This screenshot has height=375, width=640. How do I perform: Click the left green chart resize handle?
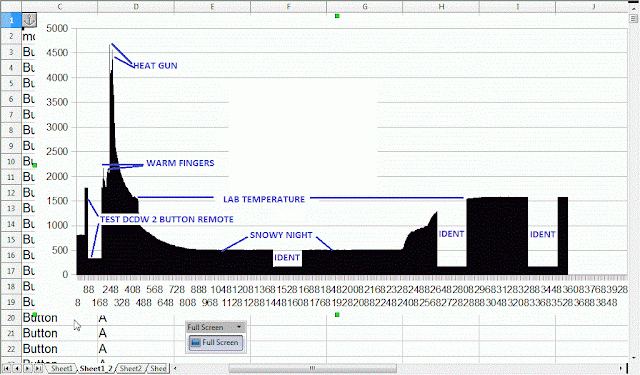click(x=35, y=165)
